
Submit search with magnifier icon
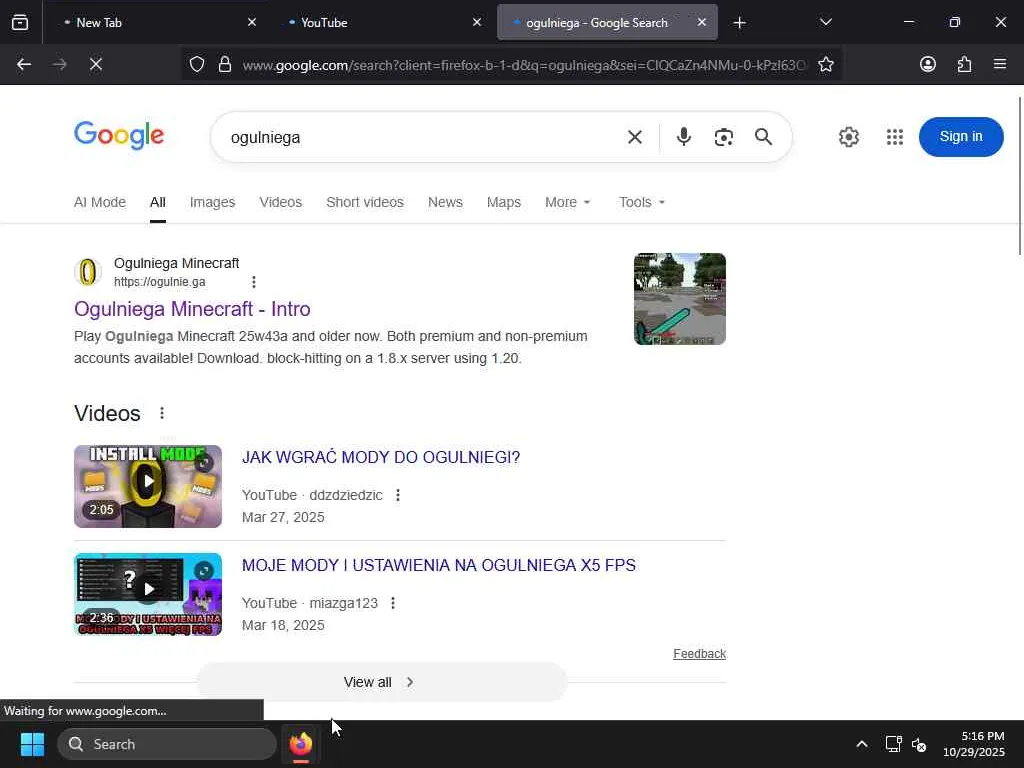pos(763,137)
